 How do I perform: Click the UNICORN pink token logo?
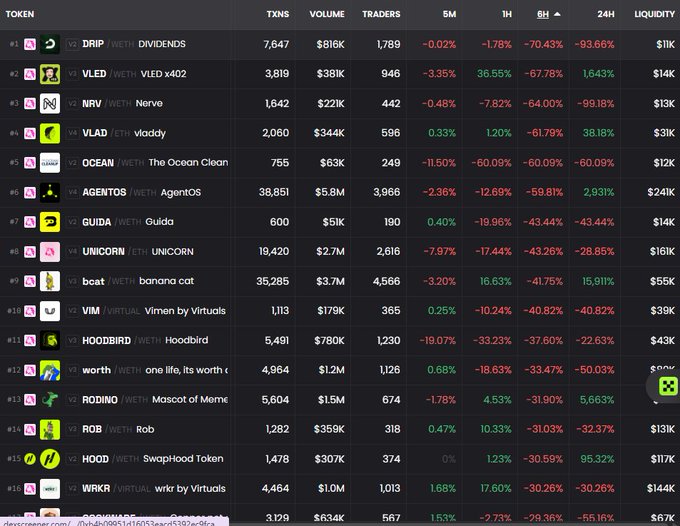click(50, 252)
